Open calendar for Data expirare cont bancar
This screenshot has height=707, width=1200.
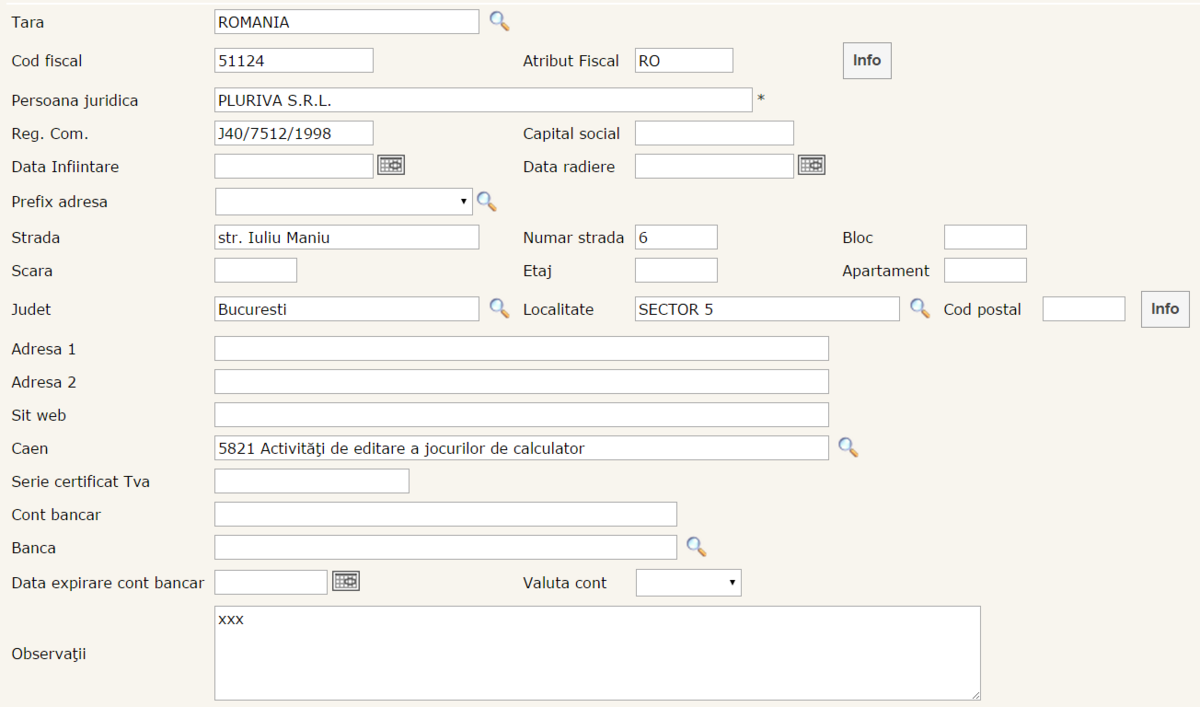pyautogui.click(x=346, y=581)
